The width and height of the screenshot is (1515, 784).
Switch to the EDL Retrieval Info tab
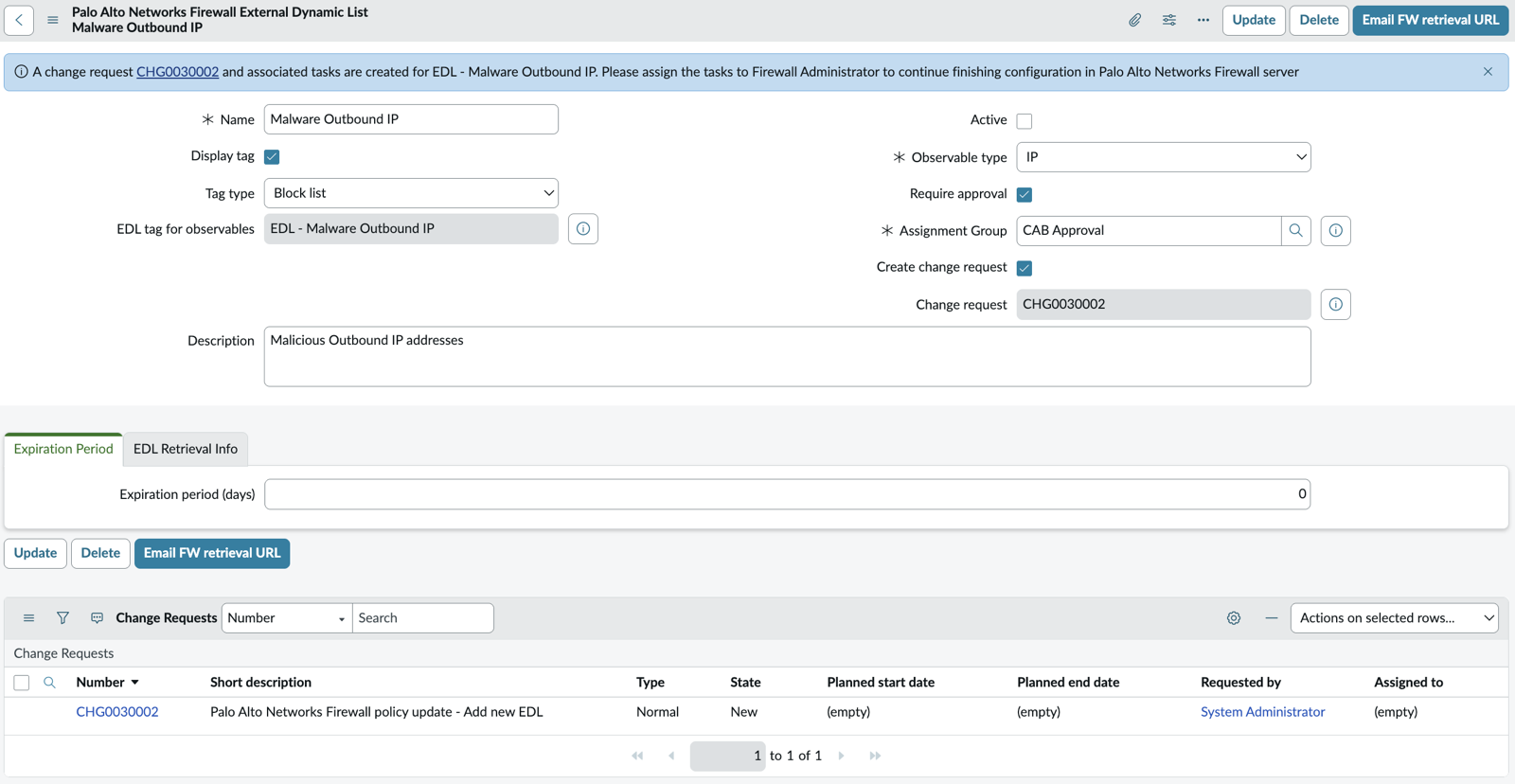186,449
